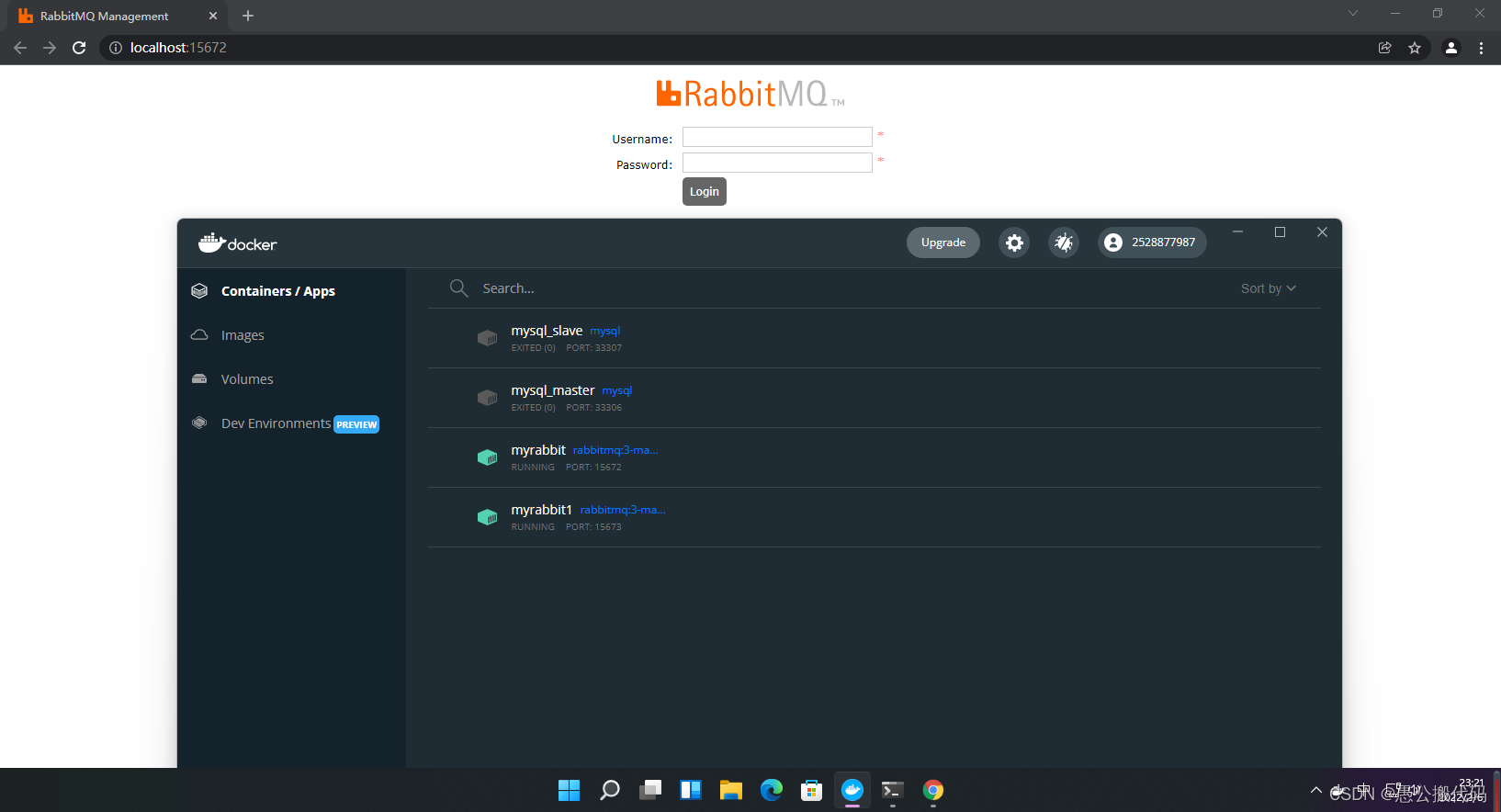Click PORT: 33306 text
1501x812 pixels.
tap(594, 408)
